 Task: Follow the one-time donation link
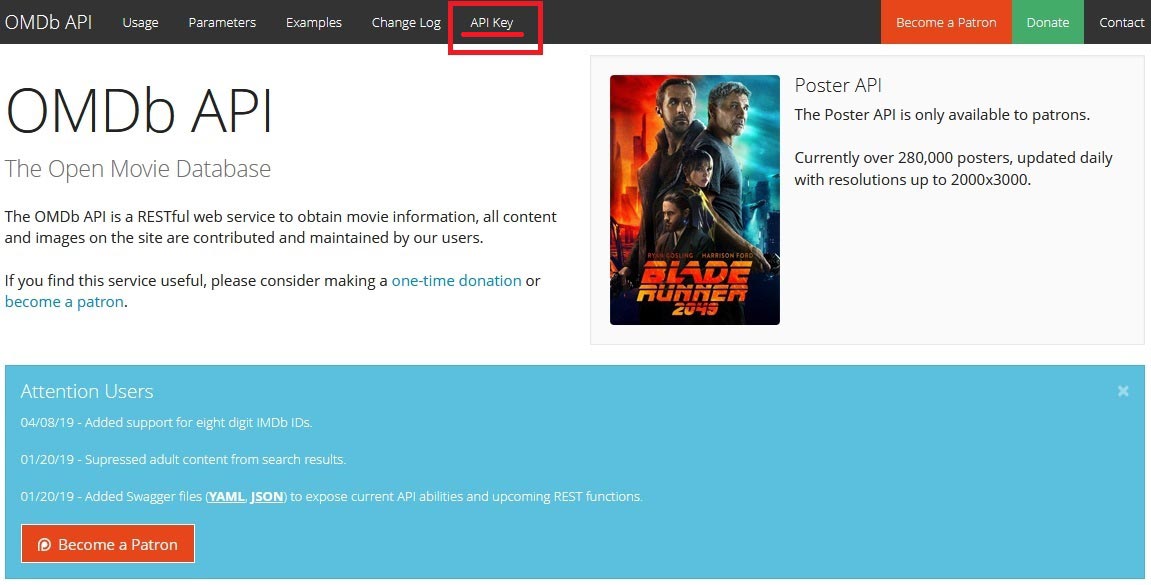click(457, 280)
